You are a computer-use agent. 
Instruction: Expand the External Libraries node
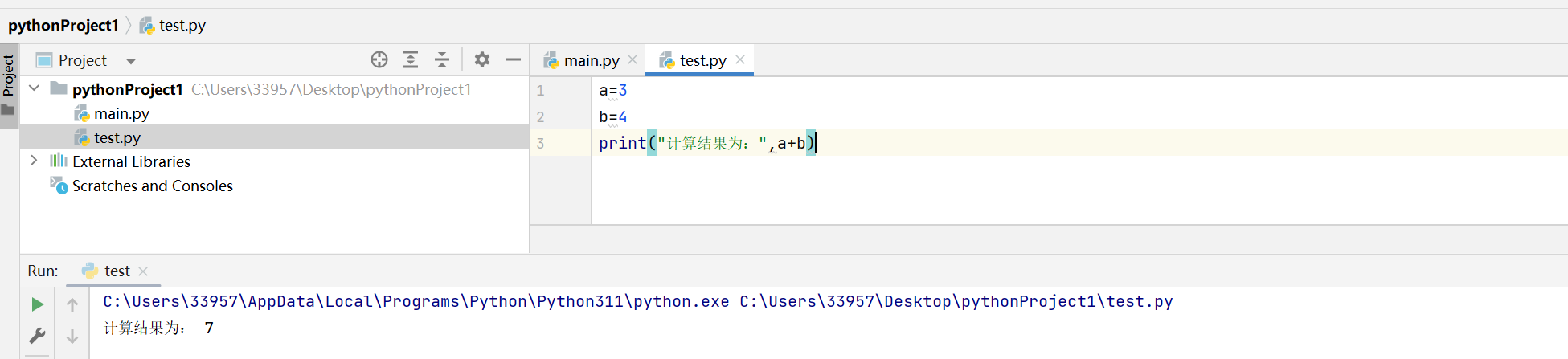click(x=34, y=161)
